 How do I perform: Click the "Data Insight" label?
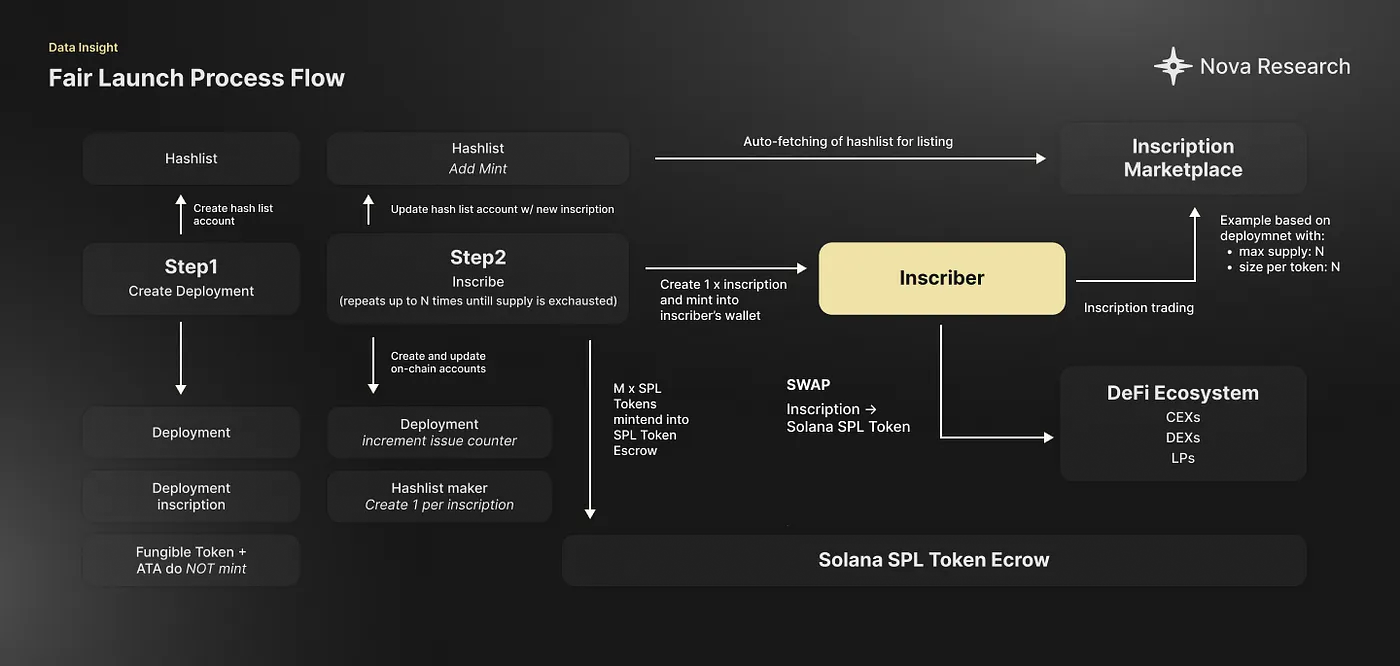(83, 48)
